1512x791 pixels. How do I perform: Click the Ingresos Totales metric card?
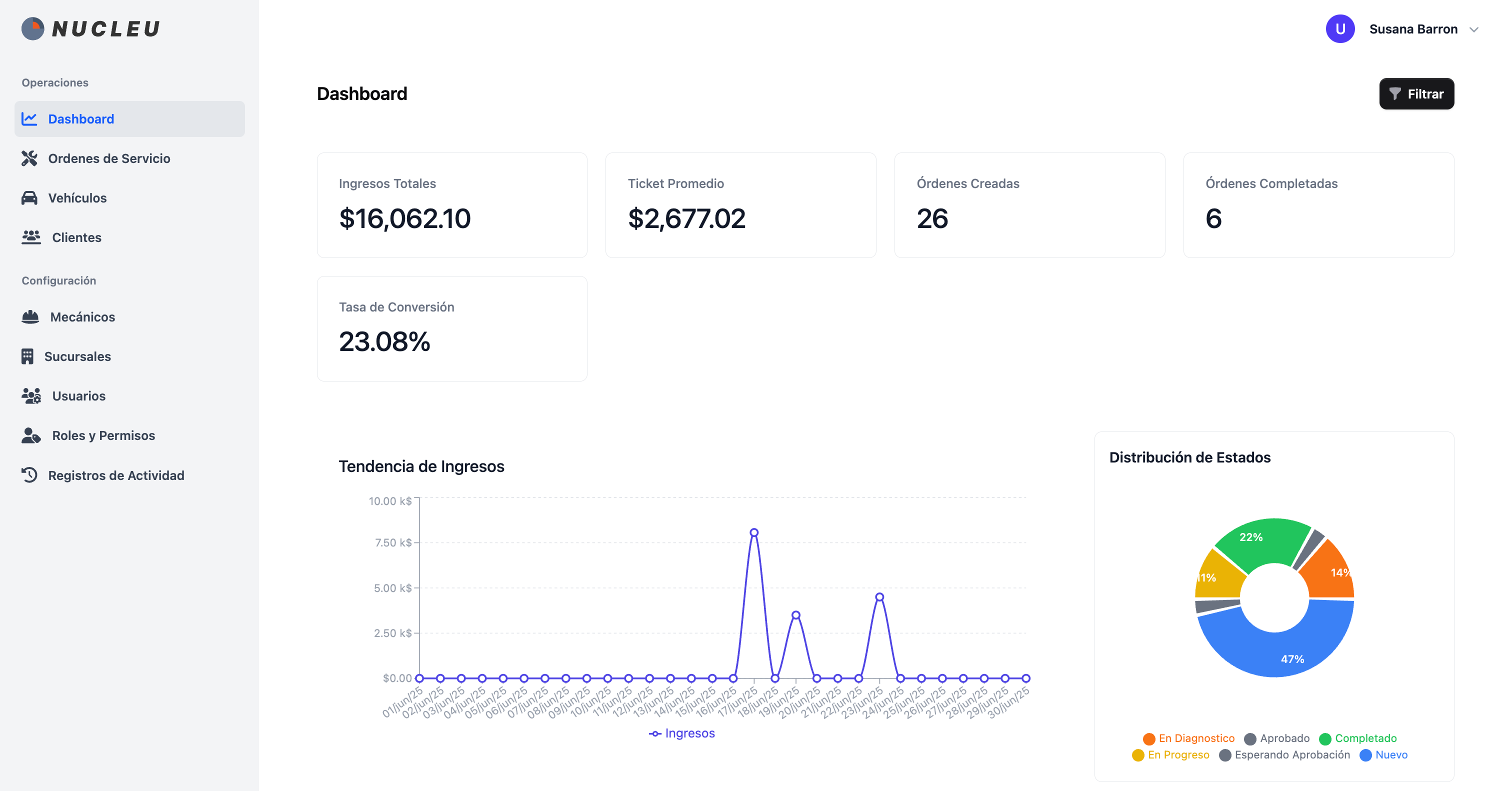coord(451,205)
